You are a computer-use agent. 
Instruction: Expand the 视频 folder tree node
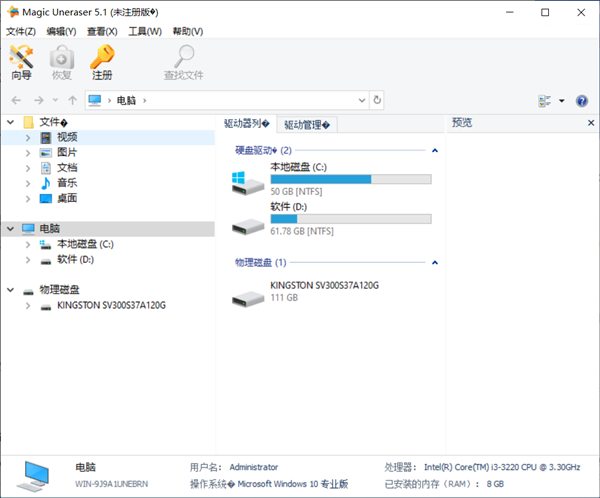click(29, 137)
